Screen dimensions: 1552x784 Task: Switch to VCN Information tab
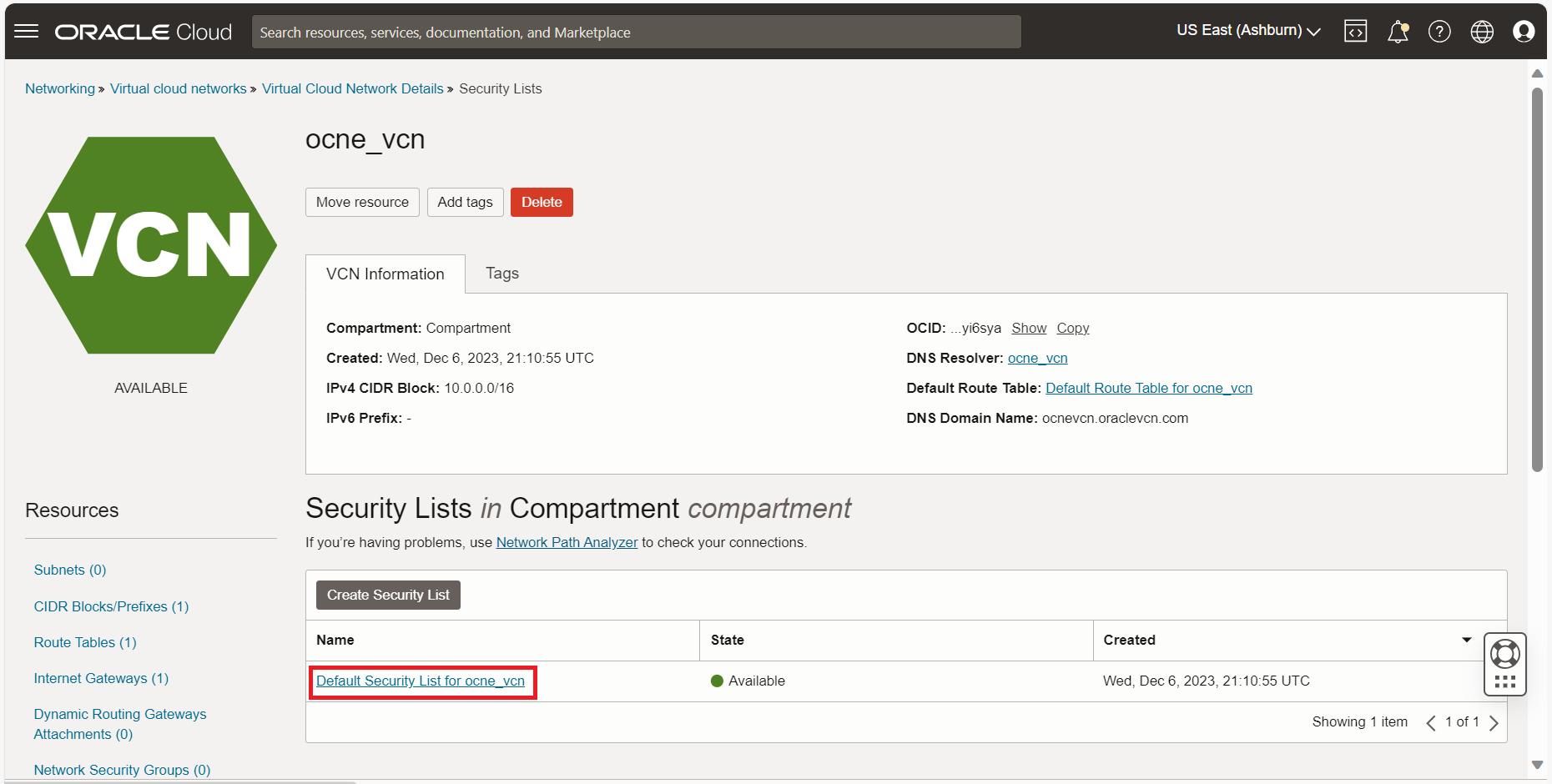[x=385, y=274]
